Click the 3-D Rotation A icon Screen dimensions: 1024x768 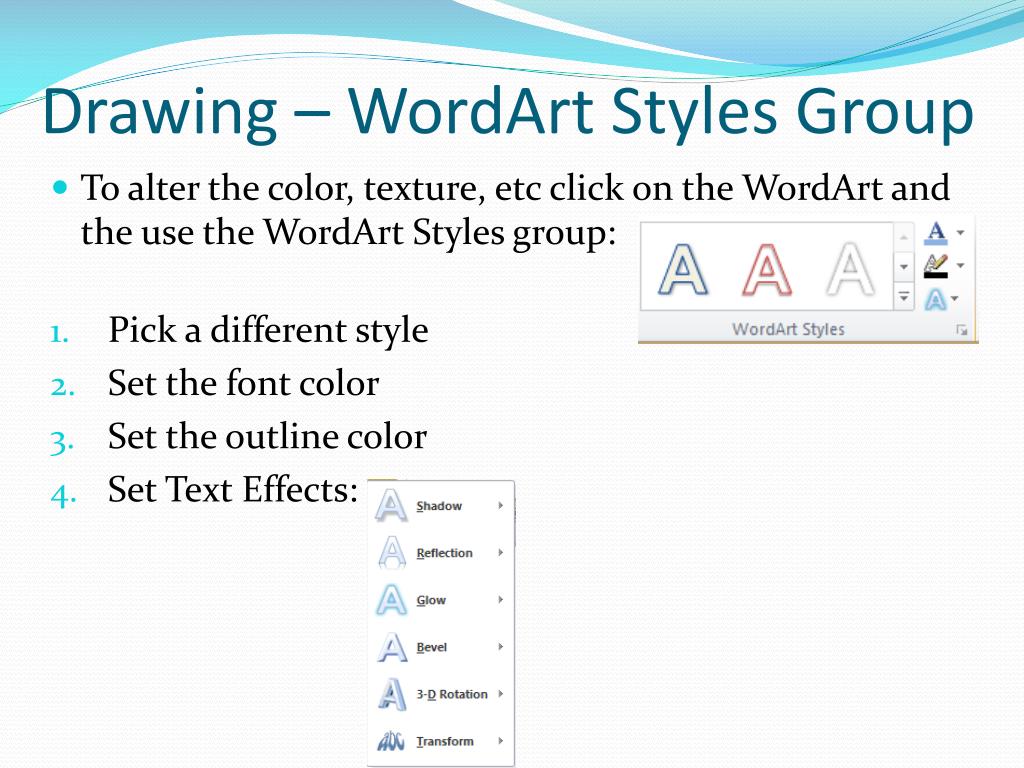click(392, 694)
